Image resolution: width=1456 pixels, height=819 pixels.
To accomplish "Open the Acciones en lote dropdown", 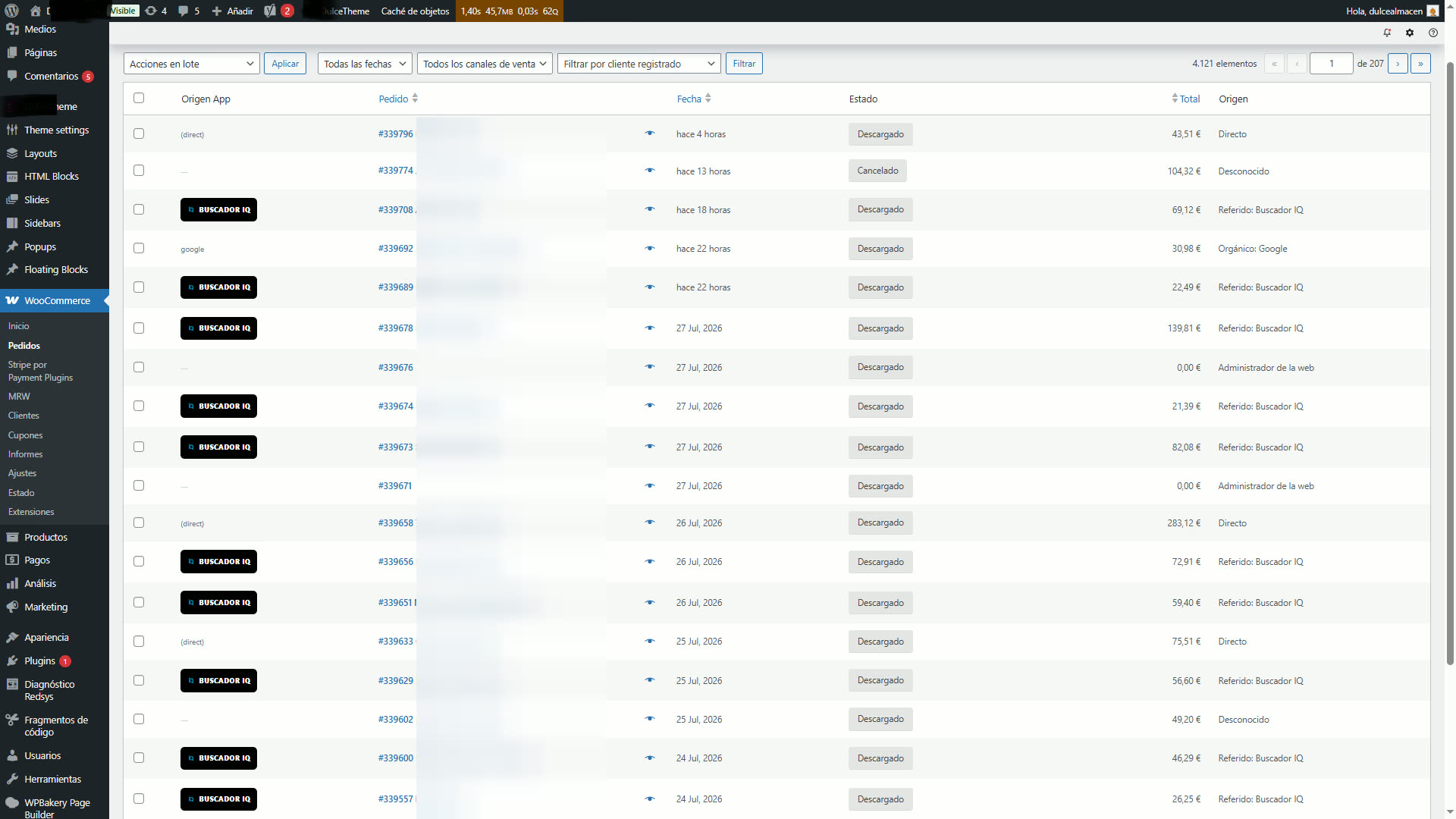I will [x=191, y=64].
